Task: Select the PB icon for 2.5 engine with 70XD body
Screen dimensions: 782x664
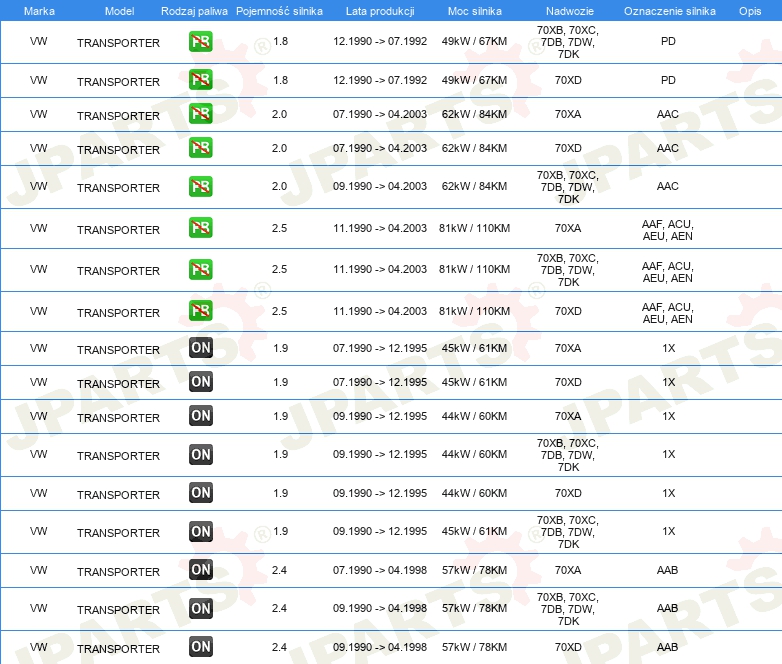Action: [200, 311]
